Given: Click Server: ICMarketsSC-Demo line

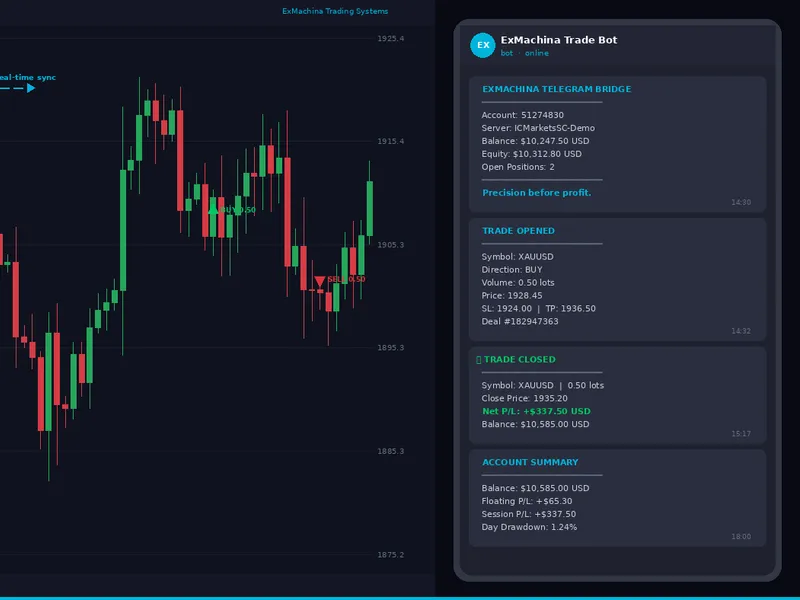Looking at the screenshot, I should (x=538, y=128).
